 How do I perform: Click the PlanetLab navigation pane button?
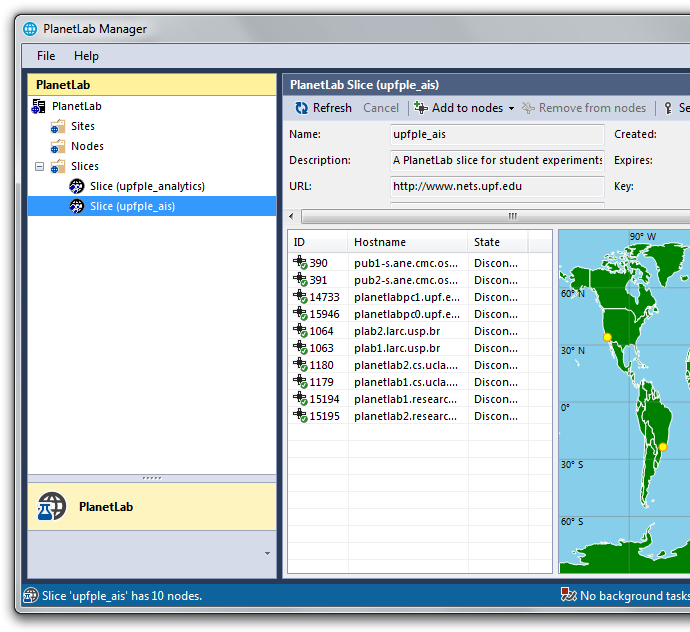[x=152, y=507]
